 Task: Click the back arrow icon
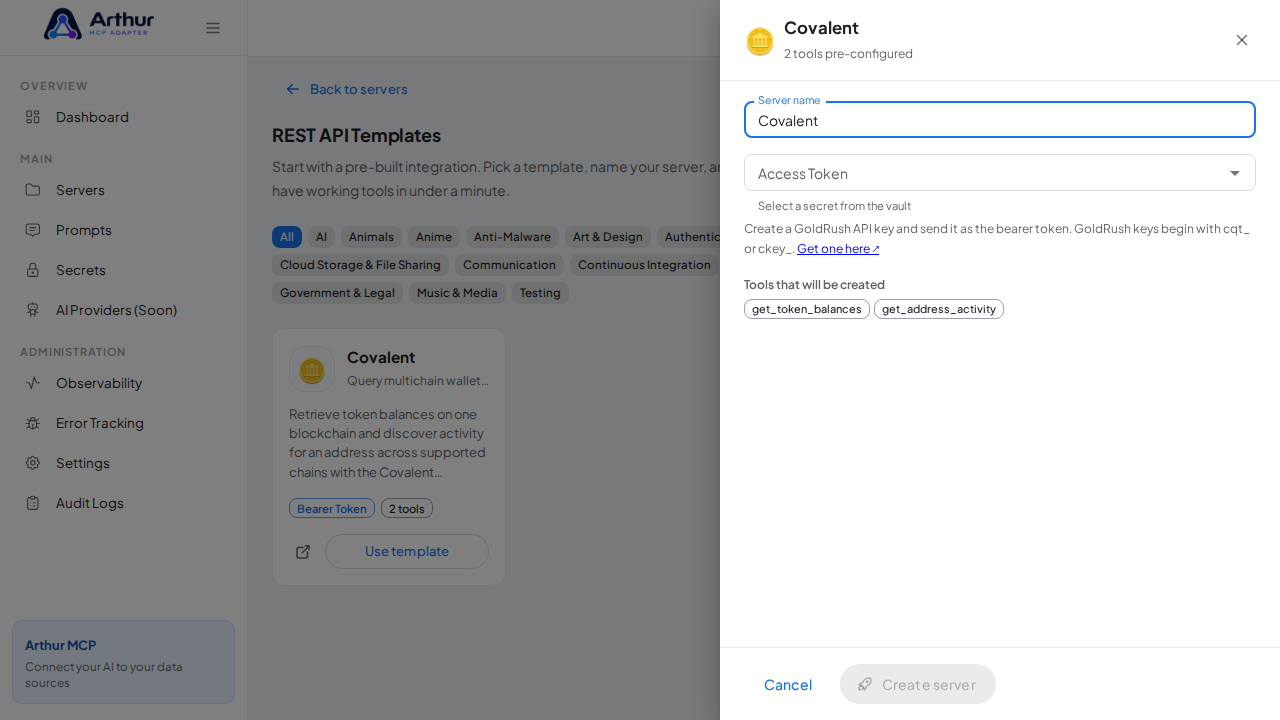click(293, 89)
